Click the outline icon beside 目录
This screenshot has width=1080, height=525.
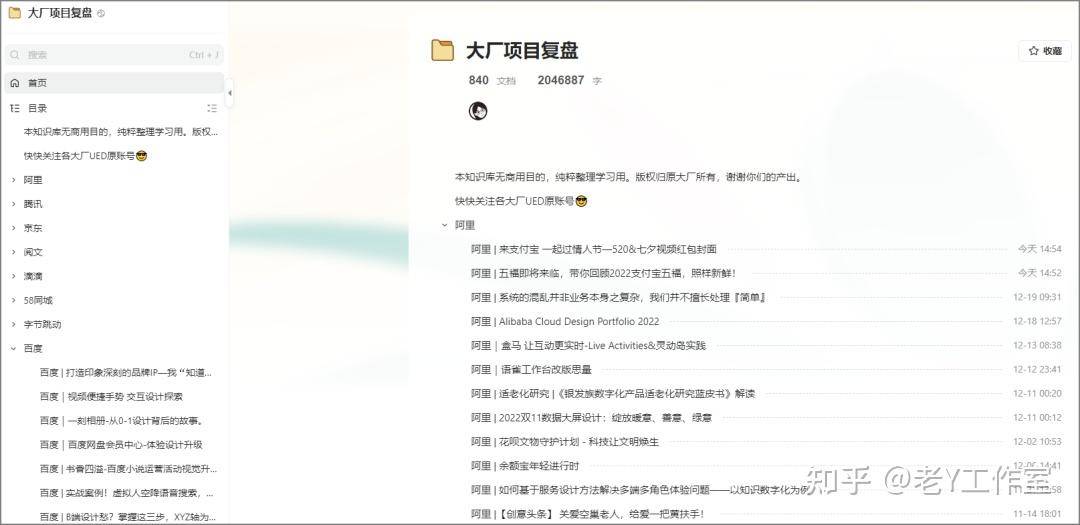tap(15, 108)
